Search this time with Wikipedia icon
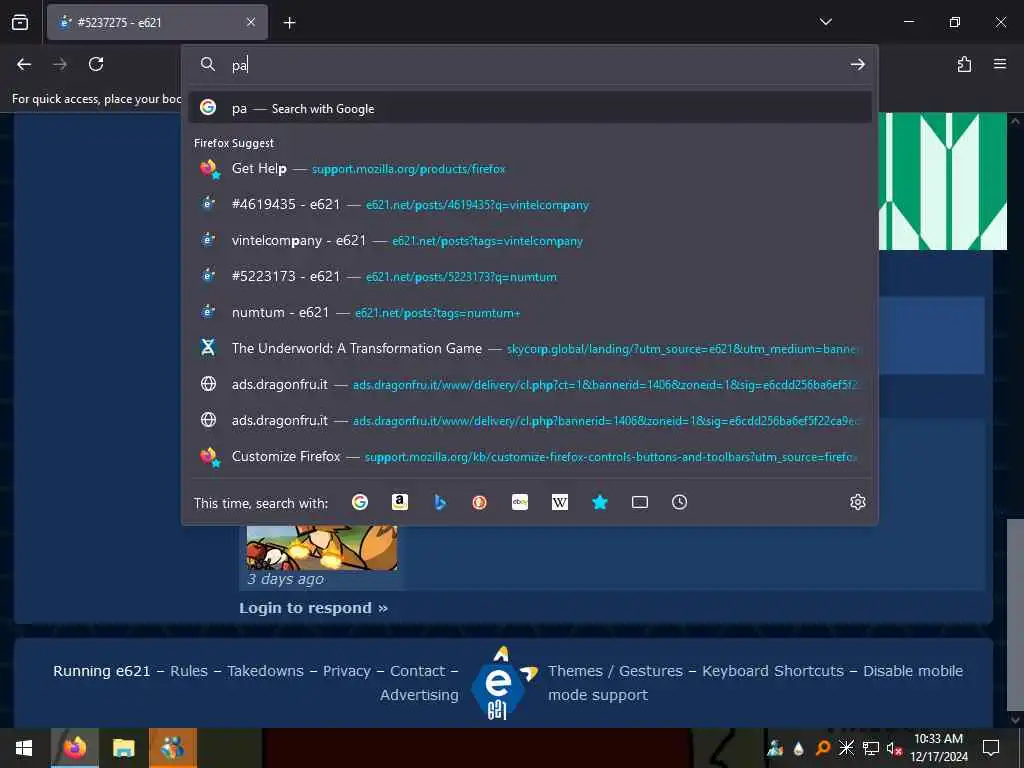 pos(560,502)
